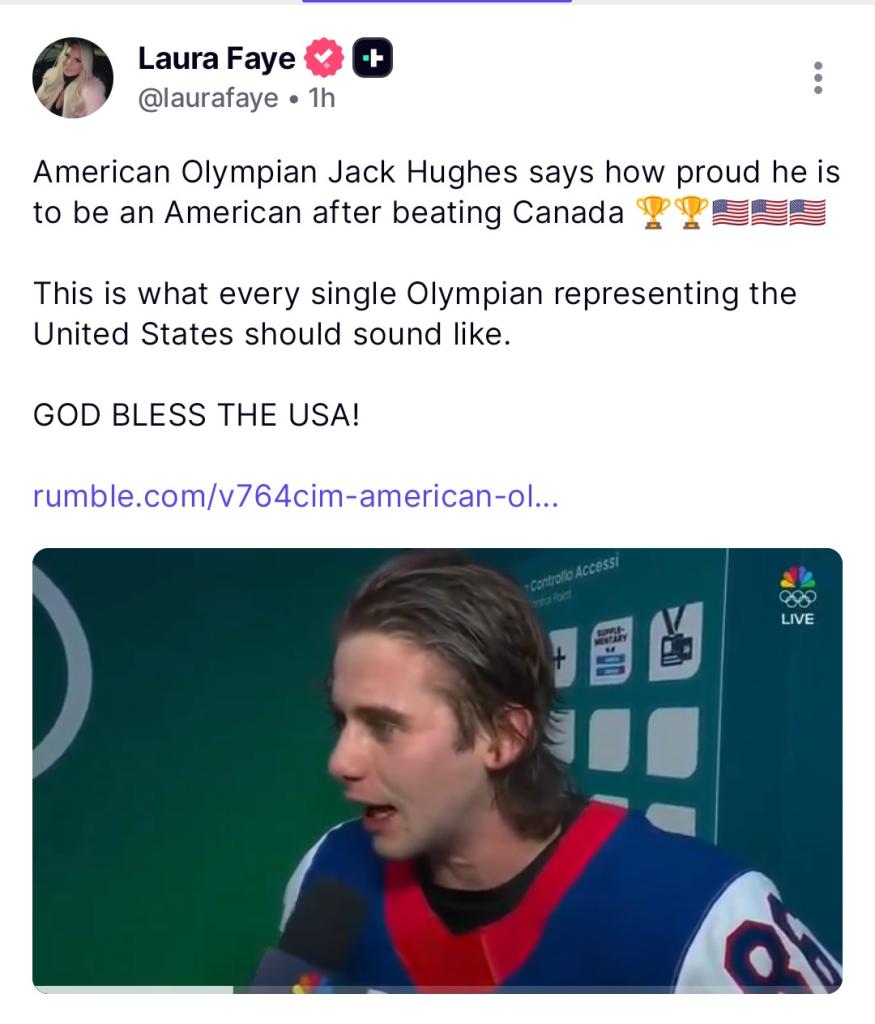The height and width of the screenshot is (1024, 875).
Task: Tap the "every single Olympian" paragraph
Action: tap(415, 313)
